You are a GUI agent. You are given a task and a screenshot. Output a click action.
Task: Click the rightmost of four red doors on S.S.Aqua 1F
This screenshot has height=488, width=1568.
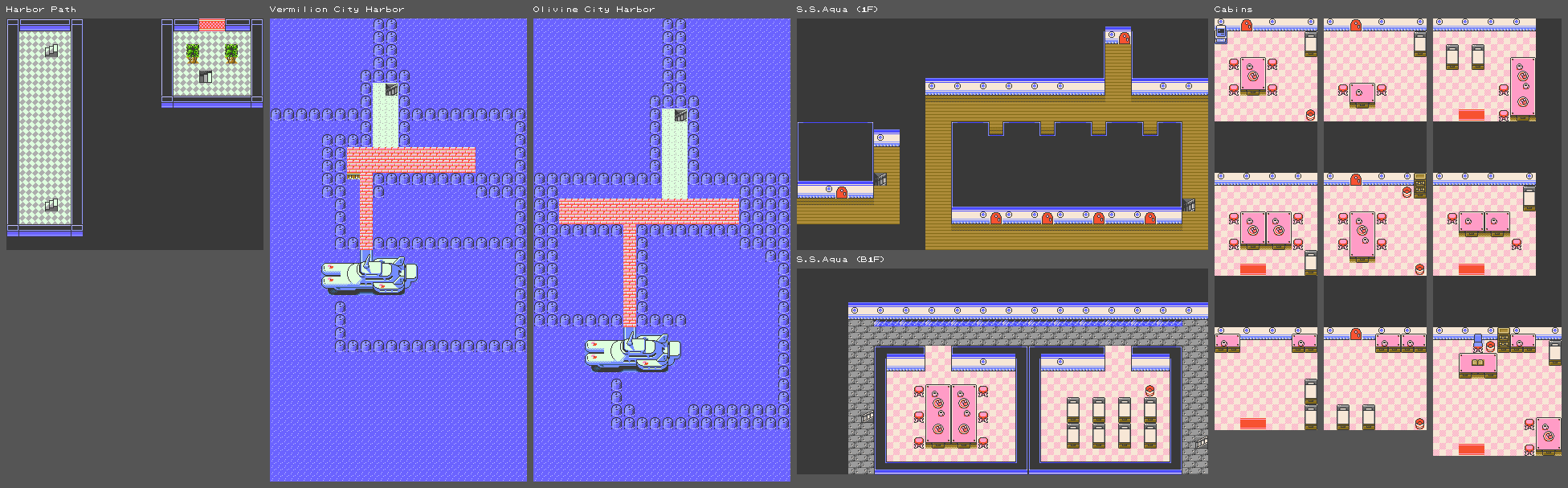point(1150,218)
